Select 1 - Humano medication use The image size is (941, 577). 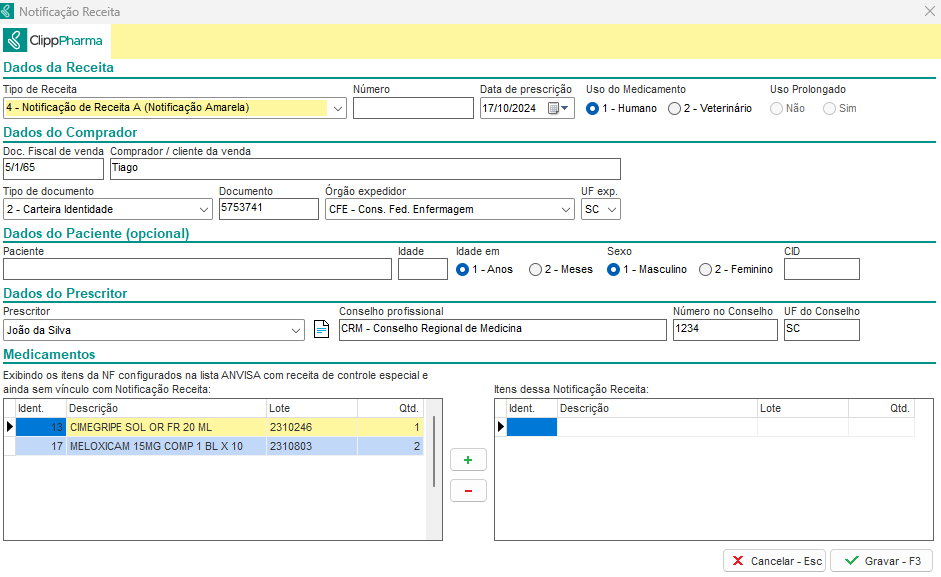pyautogui.click(x=593, y=108)
